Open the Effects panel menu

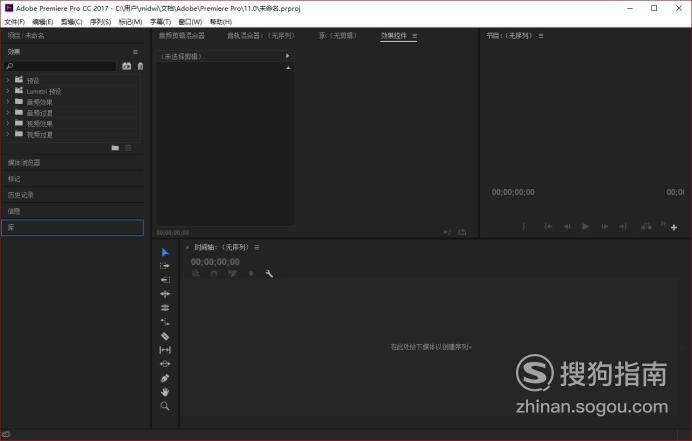[135, 52]
